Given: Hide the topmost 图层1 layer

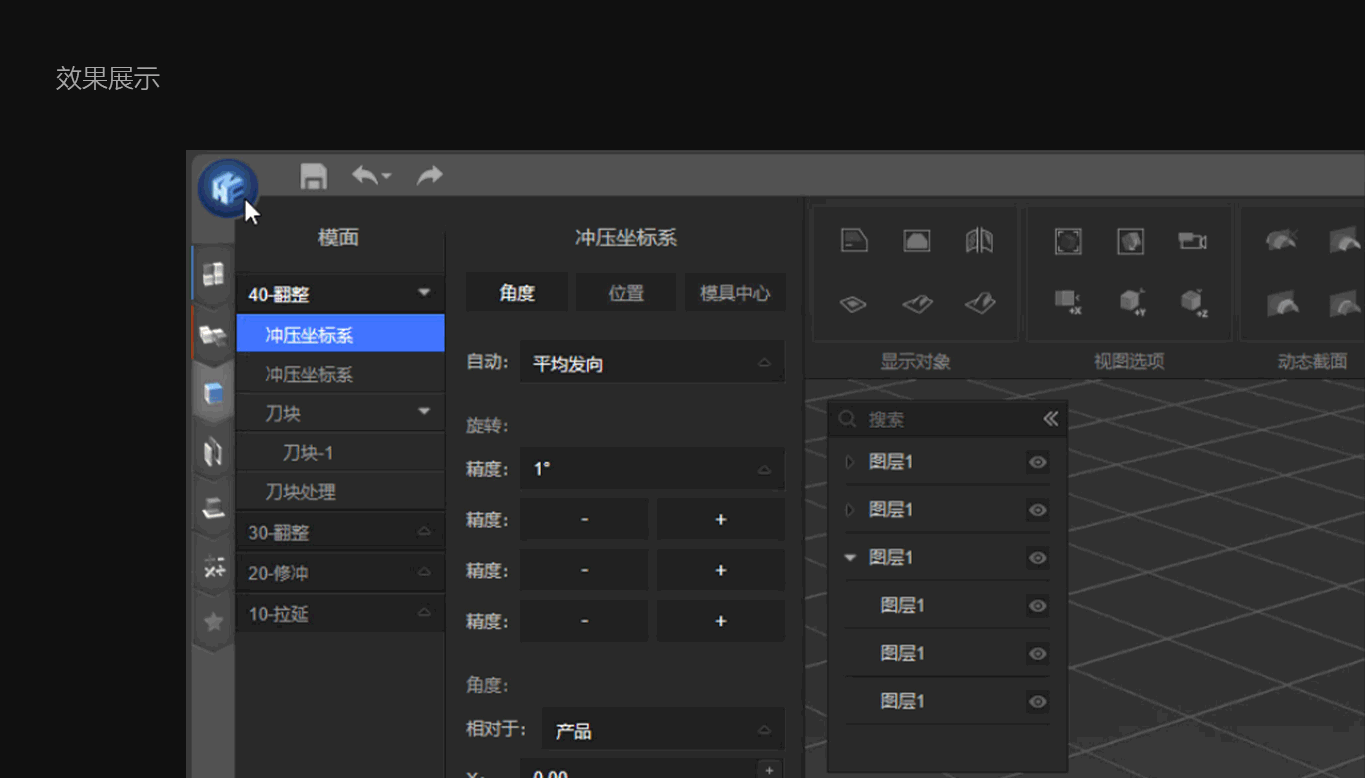Looking at the screenshot, I should point(1037,462).
